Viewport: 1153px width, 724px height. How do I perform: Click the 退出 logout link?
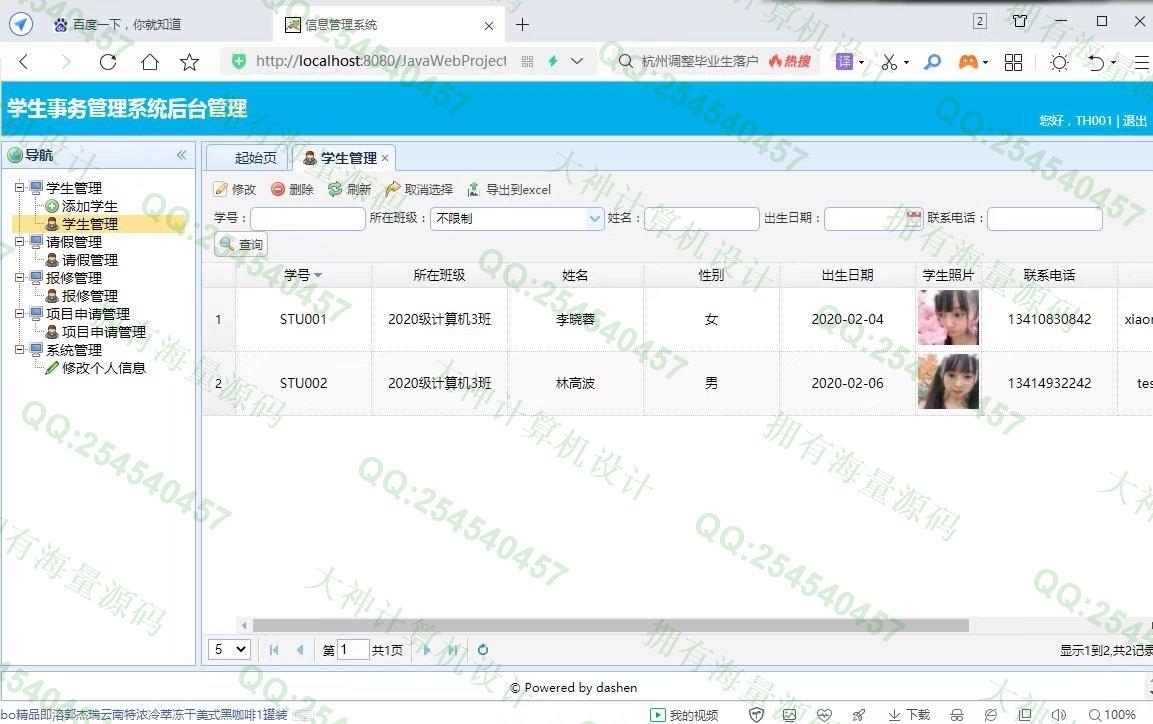coord(1135,121)
